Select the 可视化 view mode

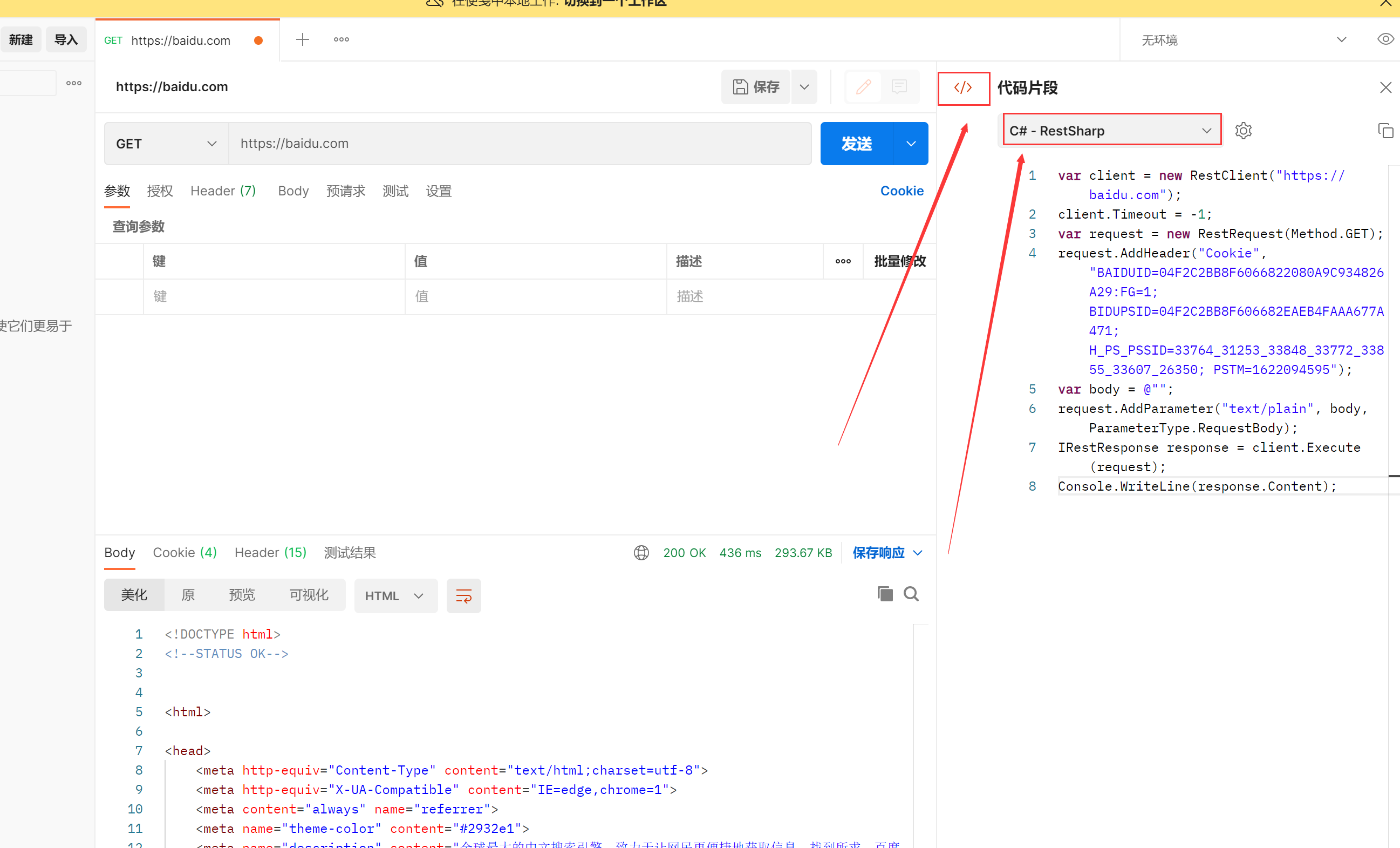[309, 595]
